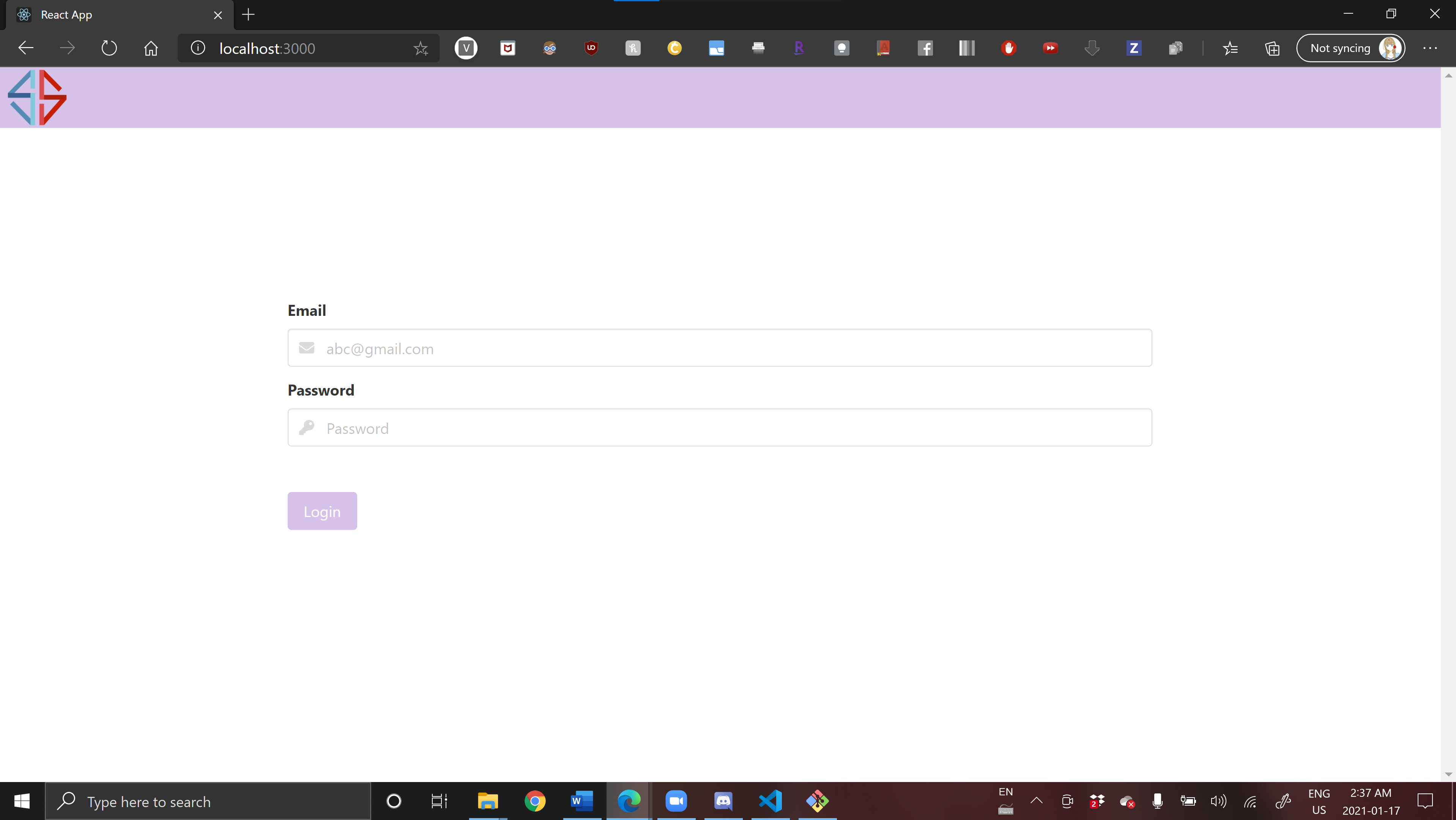
Task: Open the Favorites list icon
Action: tap(1230, 49)
